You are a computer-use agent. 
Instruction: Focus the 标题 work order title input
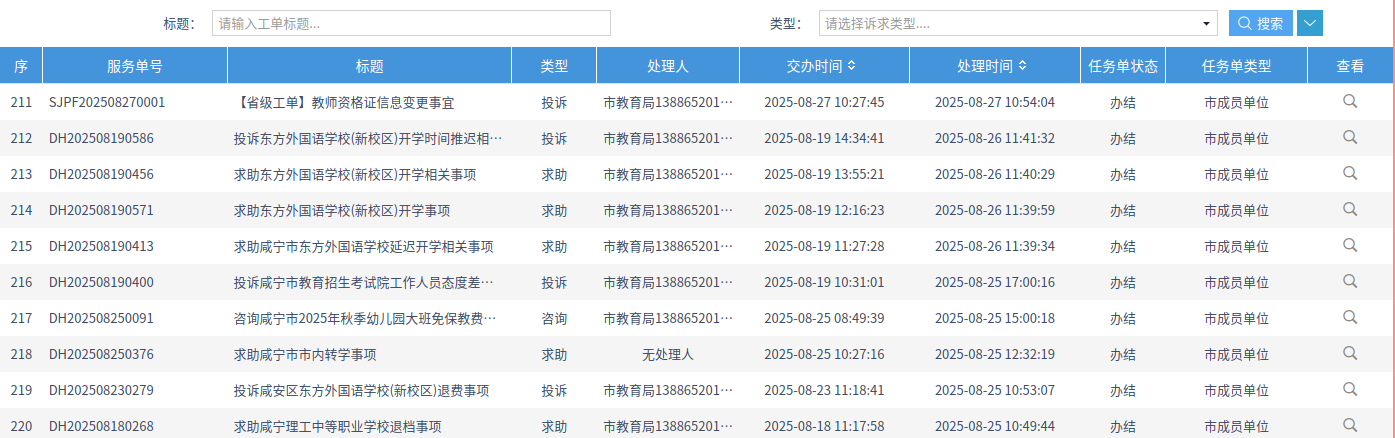411,23
